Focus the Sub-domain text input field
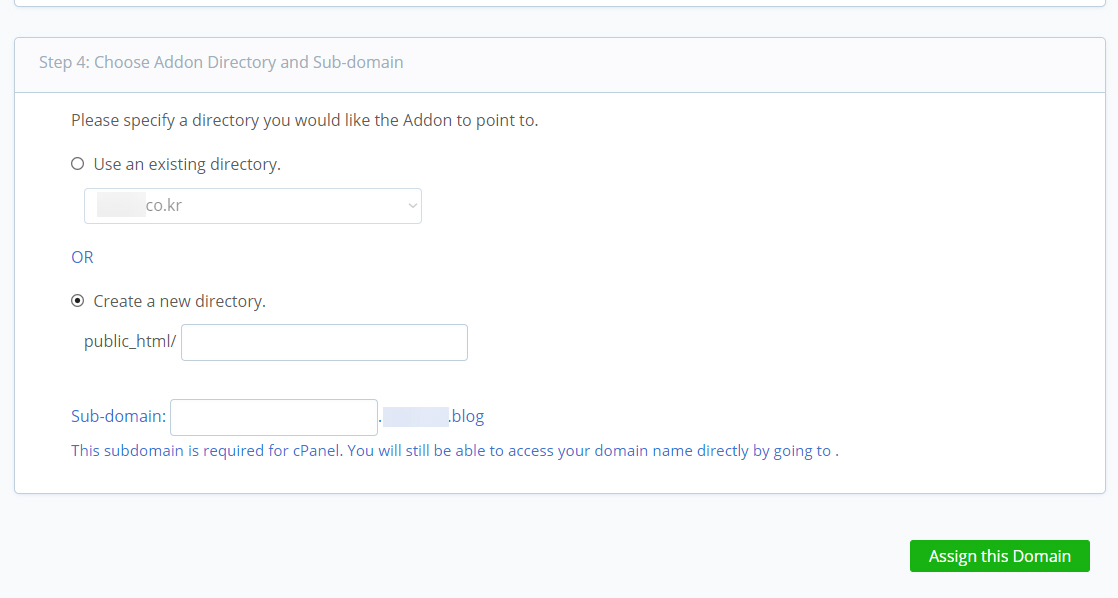 [x=274, y=417]
